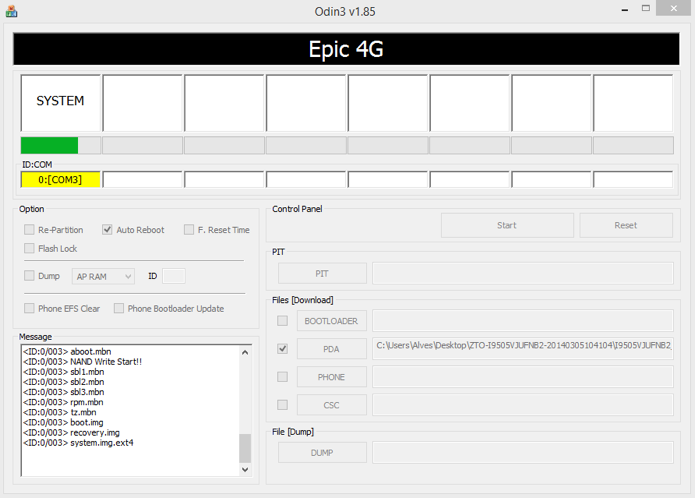
Task: Click the Odin3 app icon in title bar
Action: click(x=12, y=11)
